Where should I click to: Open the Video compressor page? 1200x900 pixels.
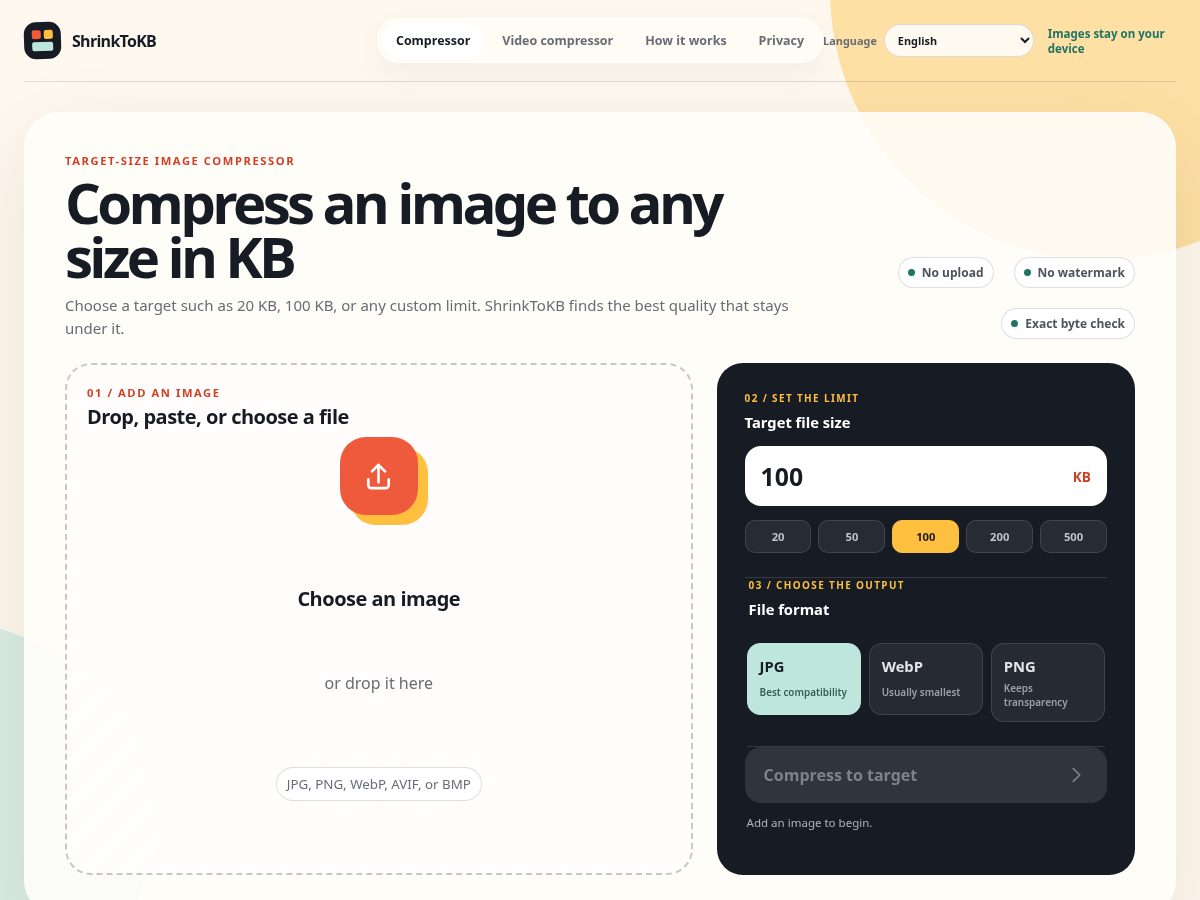[557, 41]
